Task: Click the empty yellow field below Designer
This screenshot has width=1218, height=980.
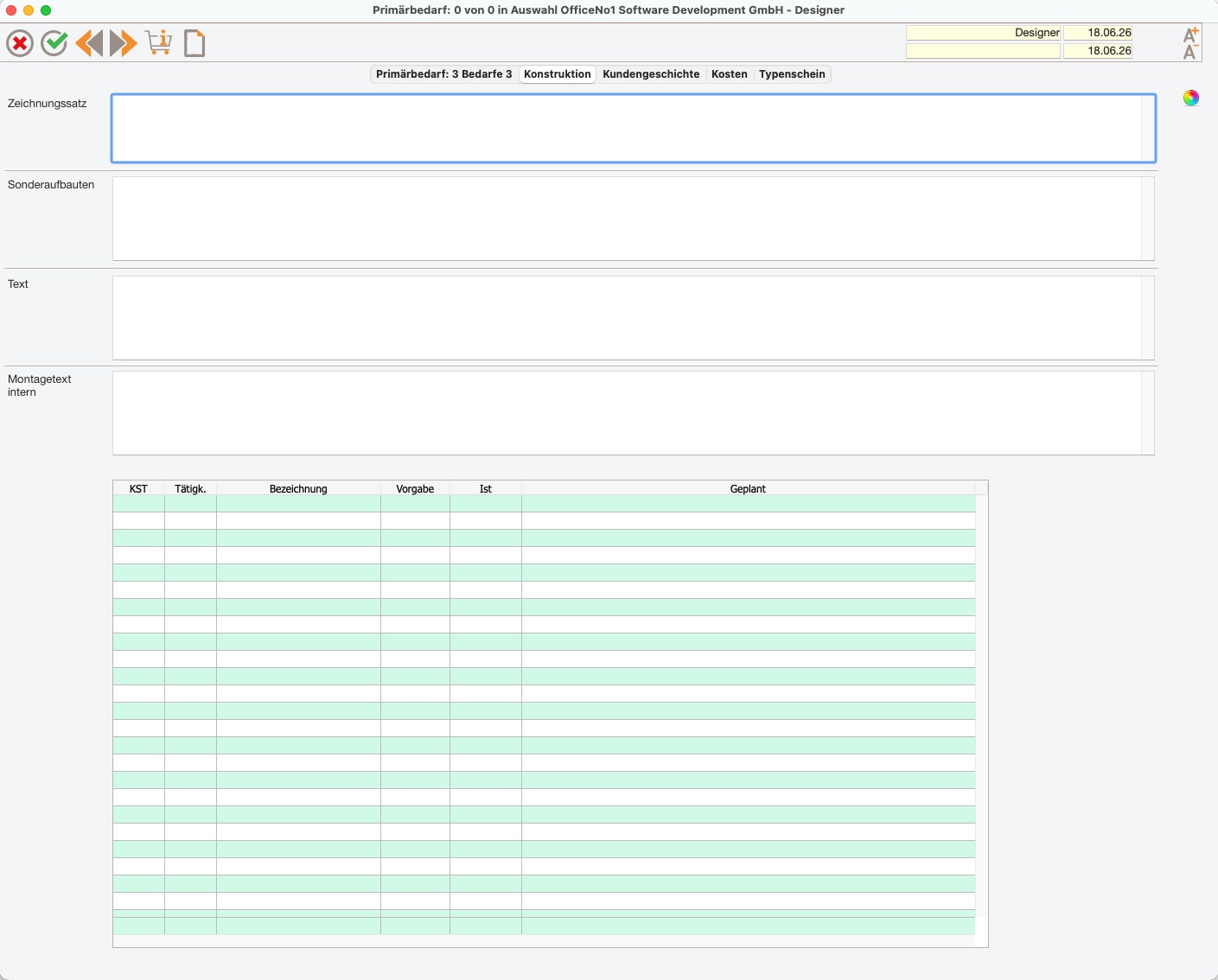Action: (983, 51)
